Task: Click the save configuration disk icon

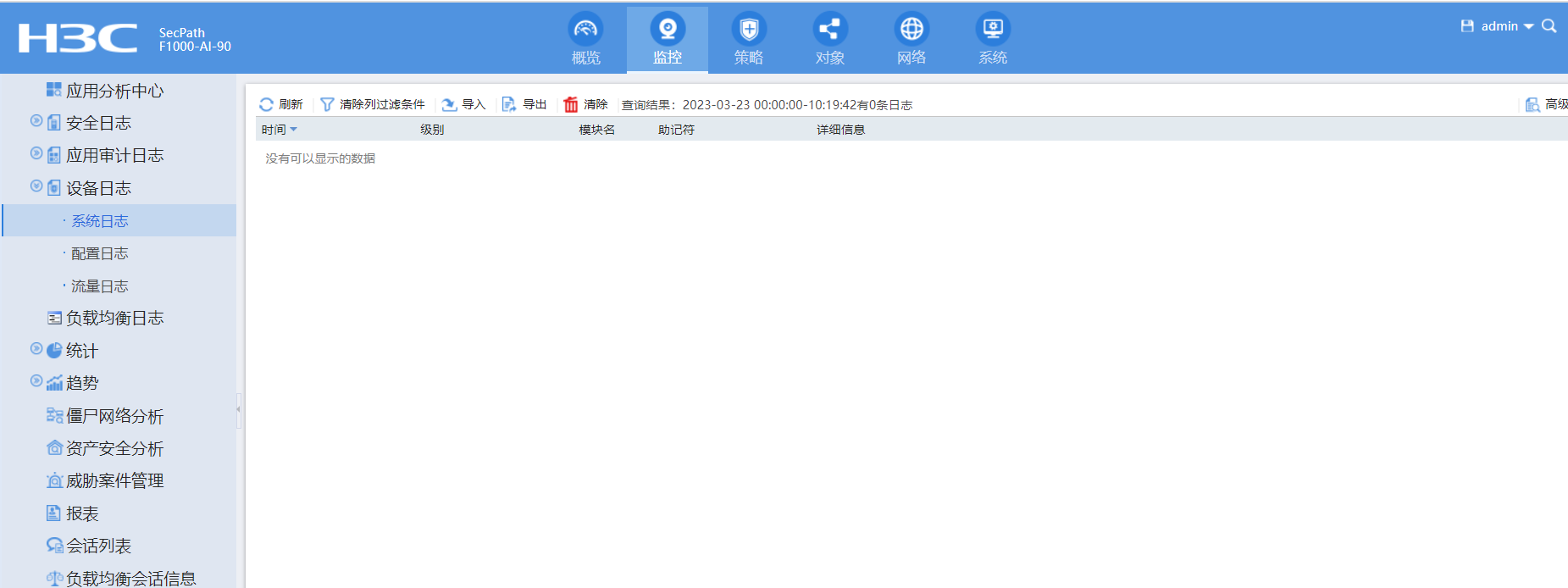Action: (1467, 26)
